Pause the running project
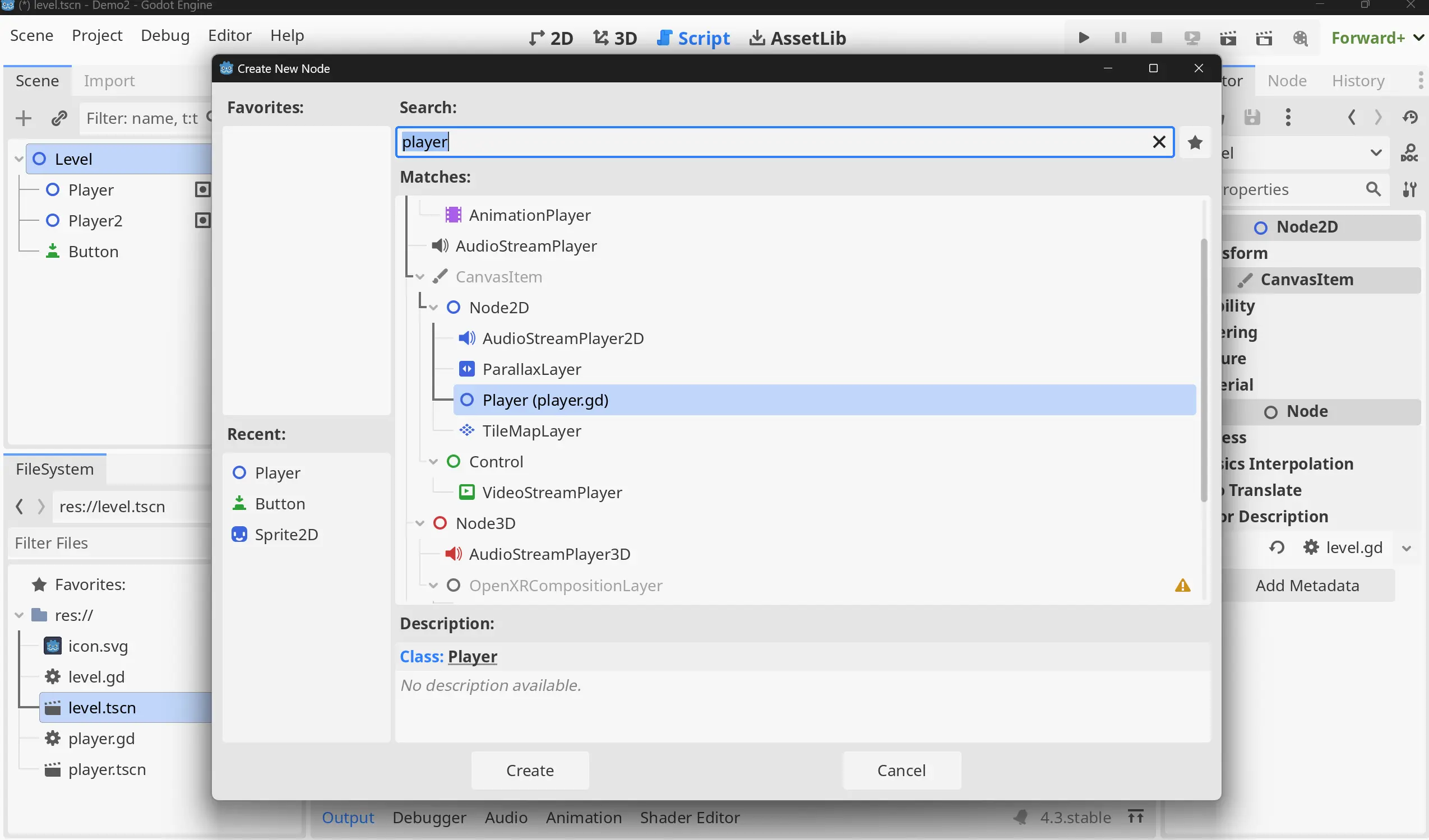This screenshot has width=1429, height=840. (1120, 38)
